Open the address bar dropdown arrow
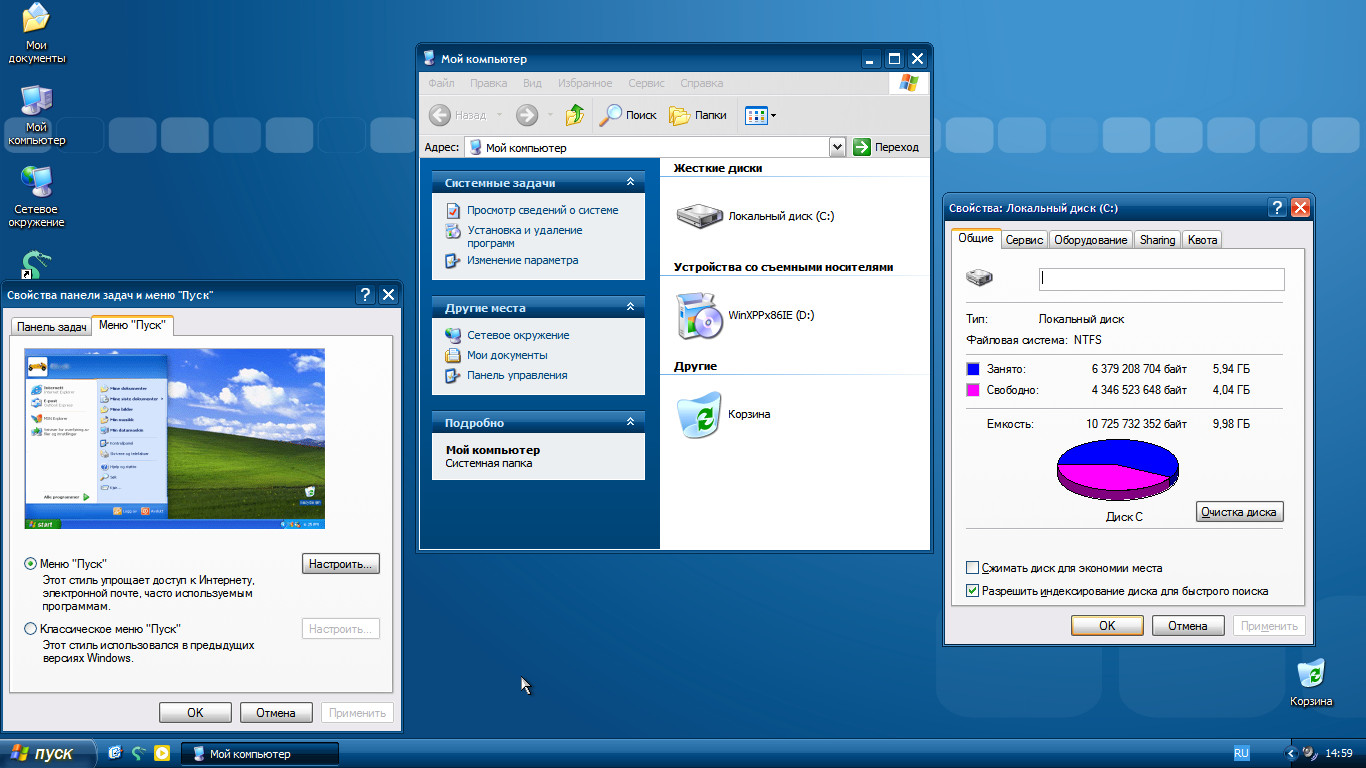The image size is (1366, 768). pos(838,147)
